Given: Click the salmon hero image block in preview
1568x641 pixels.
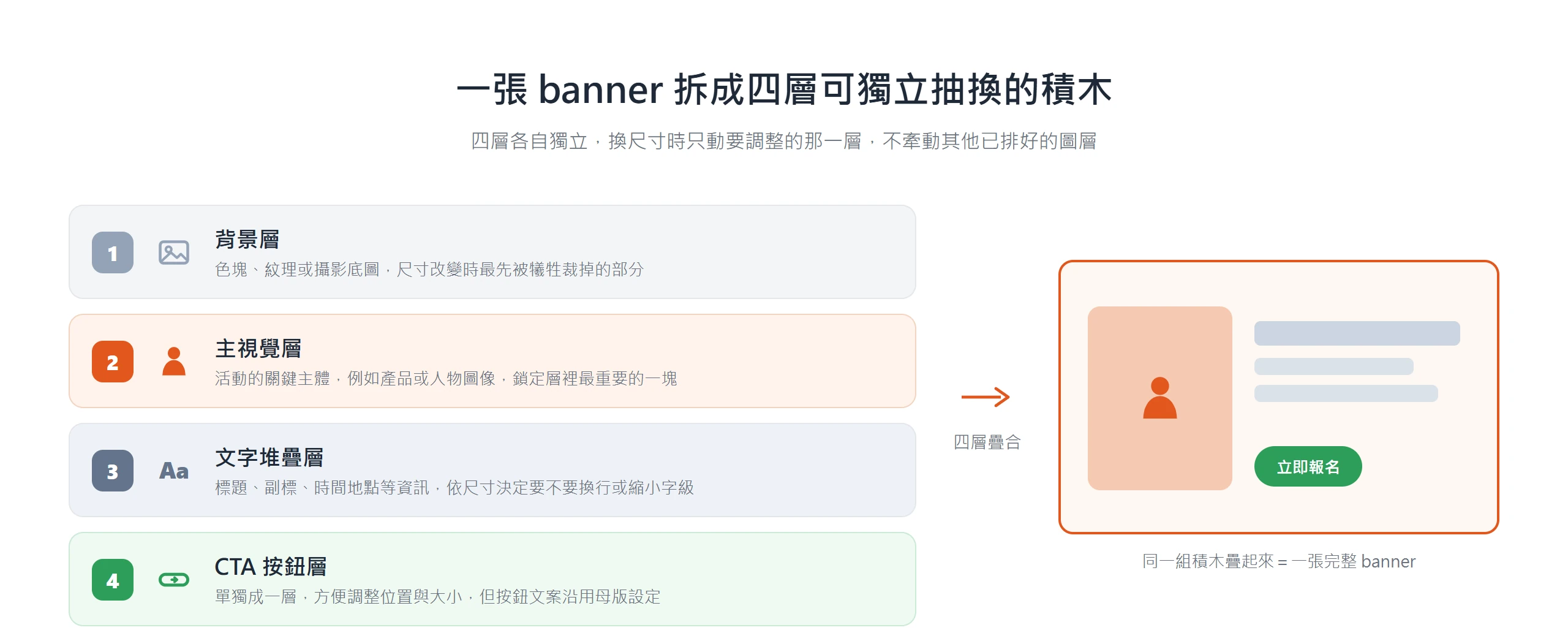Looking at the screenshot, I should 1160,398.
